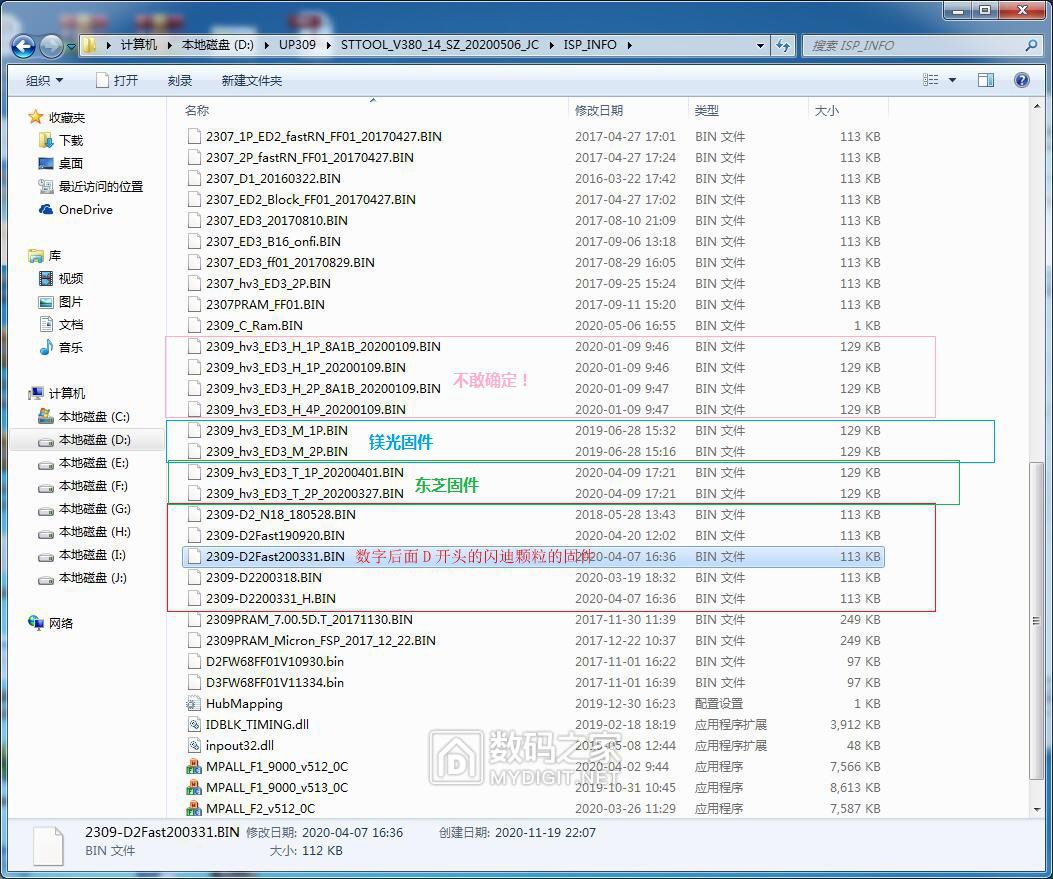This screenshot has height=879, width=1053.
Task: Click the OneDrive cloud icon in the sidebar
Action: (46, 210)
